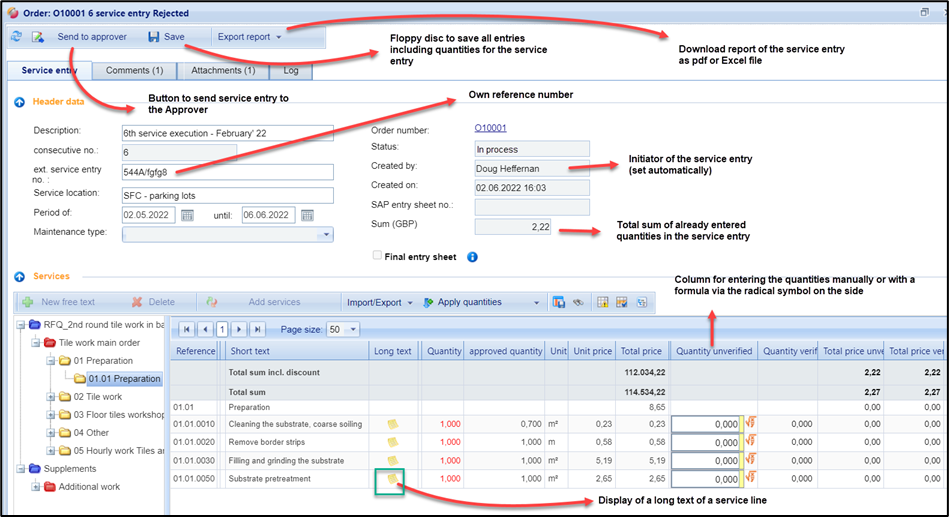
Task: Open long text note for Substrate pretreatment
Action: (x=390, y=479)
